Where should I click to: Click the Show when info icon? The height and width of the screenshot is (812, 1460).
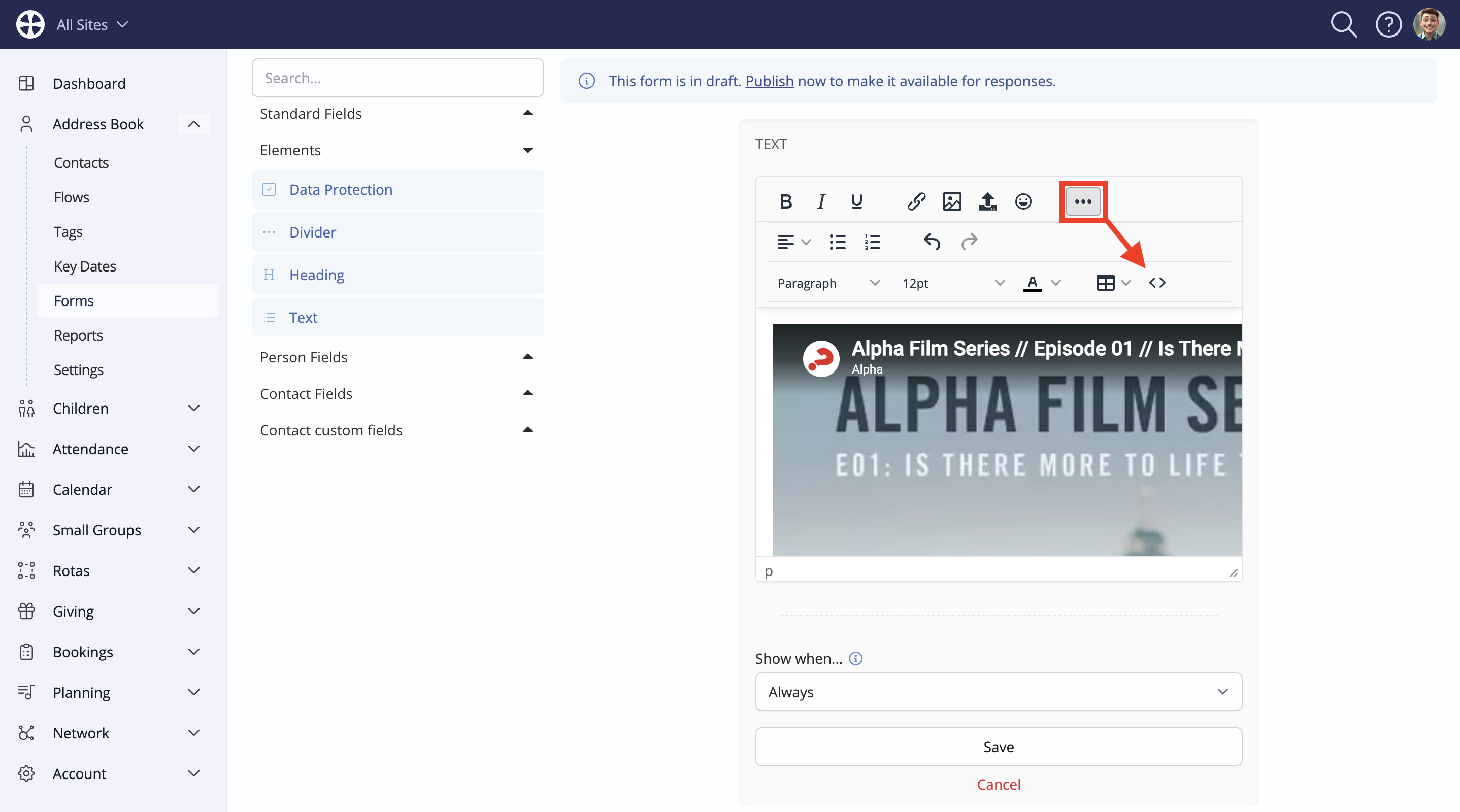pos(856,658)
